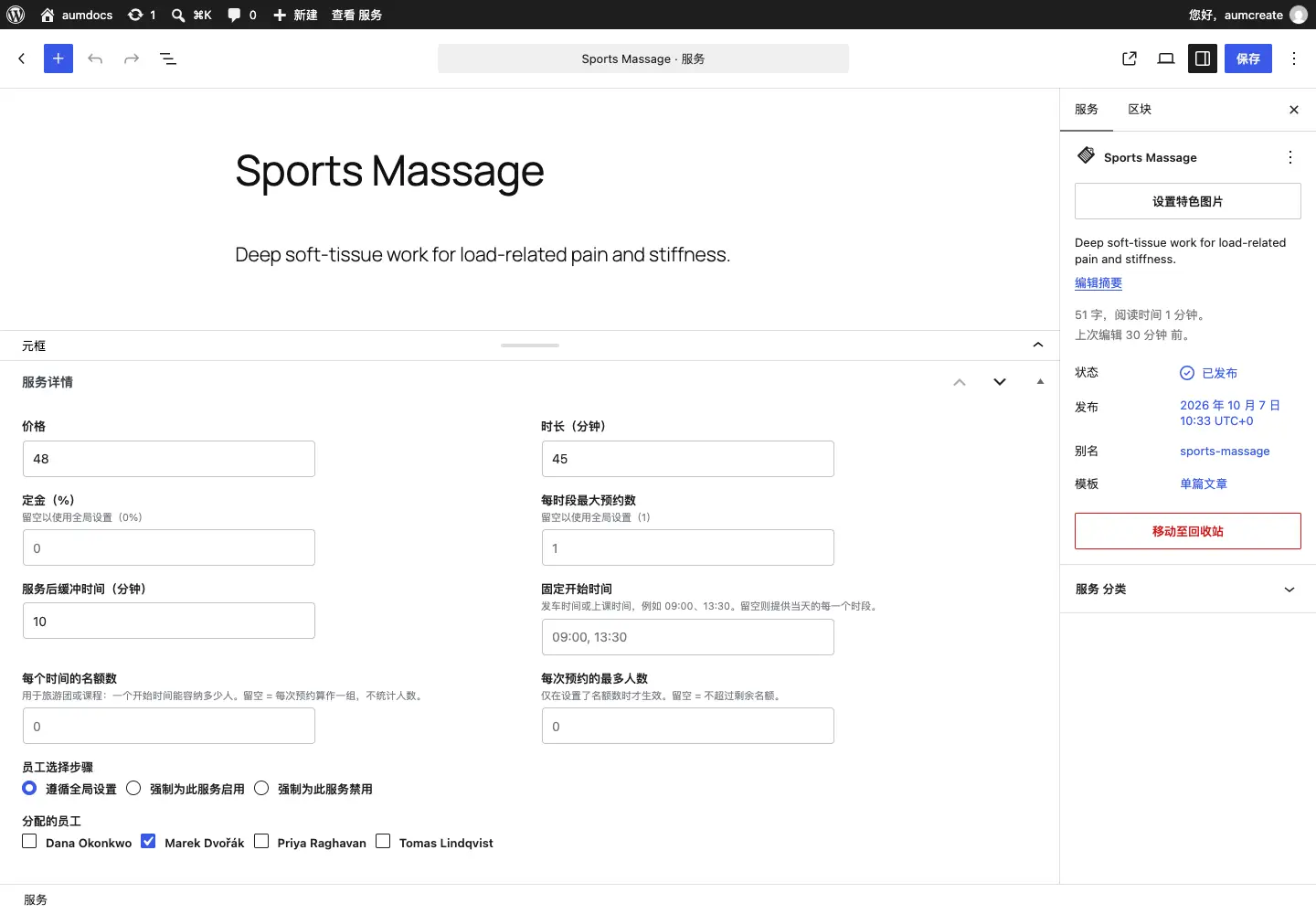Uncheck the Marek Dvořák staff checkbox
The image size is (1316, 914).
coord(148,841)
